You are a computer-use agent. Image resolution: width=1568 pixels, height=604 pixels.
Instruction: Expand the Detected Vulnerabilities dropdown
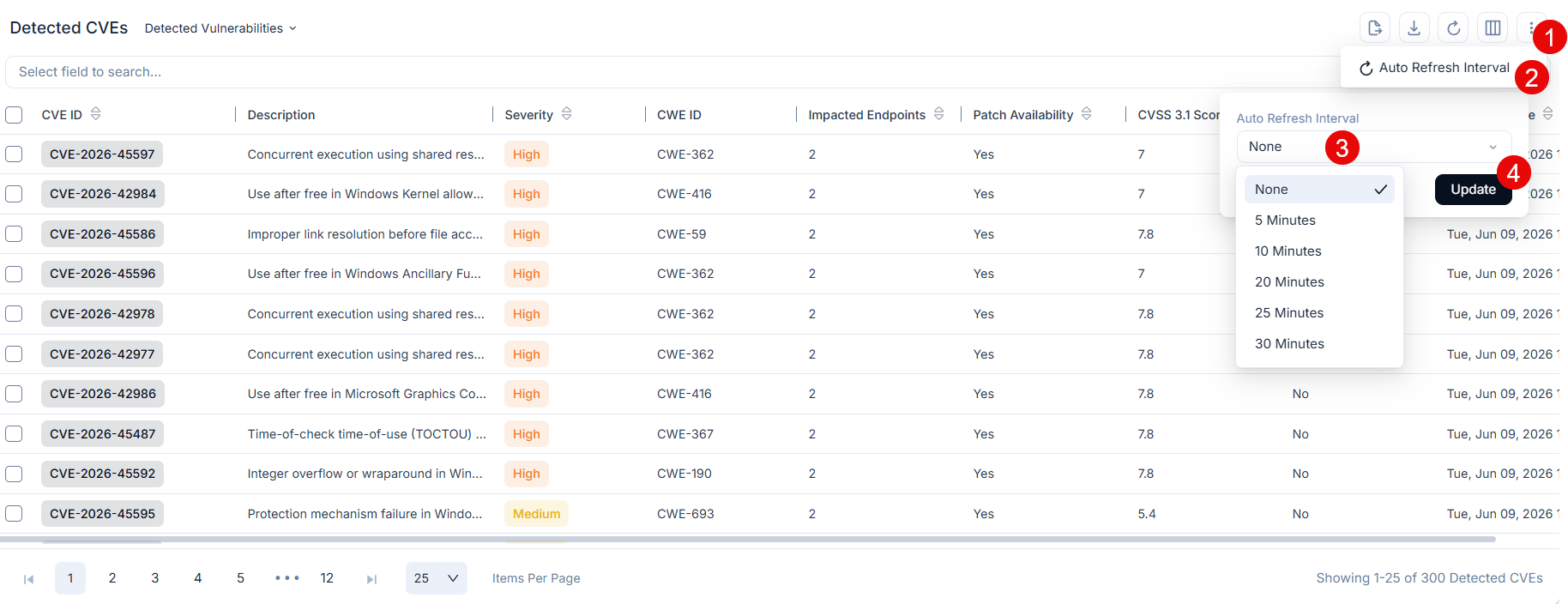click(220, 28)
